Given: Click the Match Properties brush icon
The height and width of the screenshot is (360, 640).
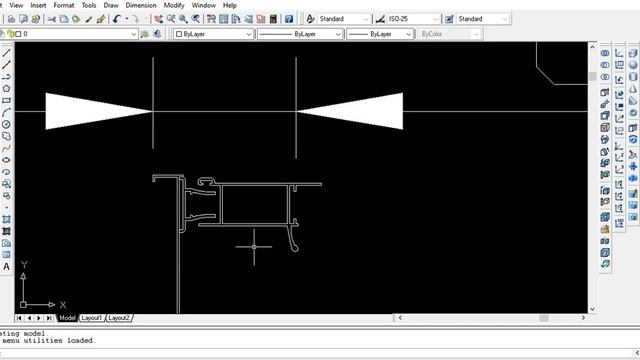Looking at the screenshot, I should (x=89, y=19).
